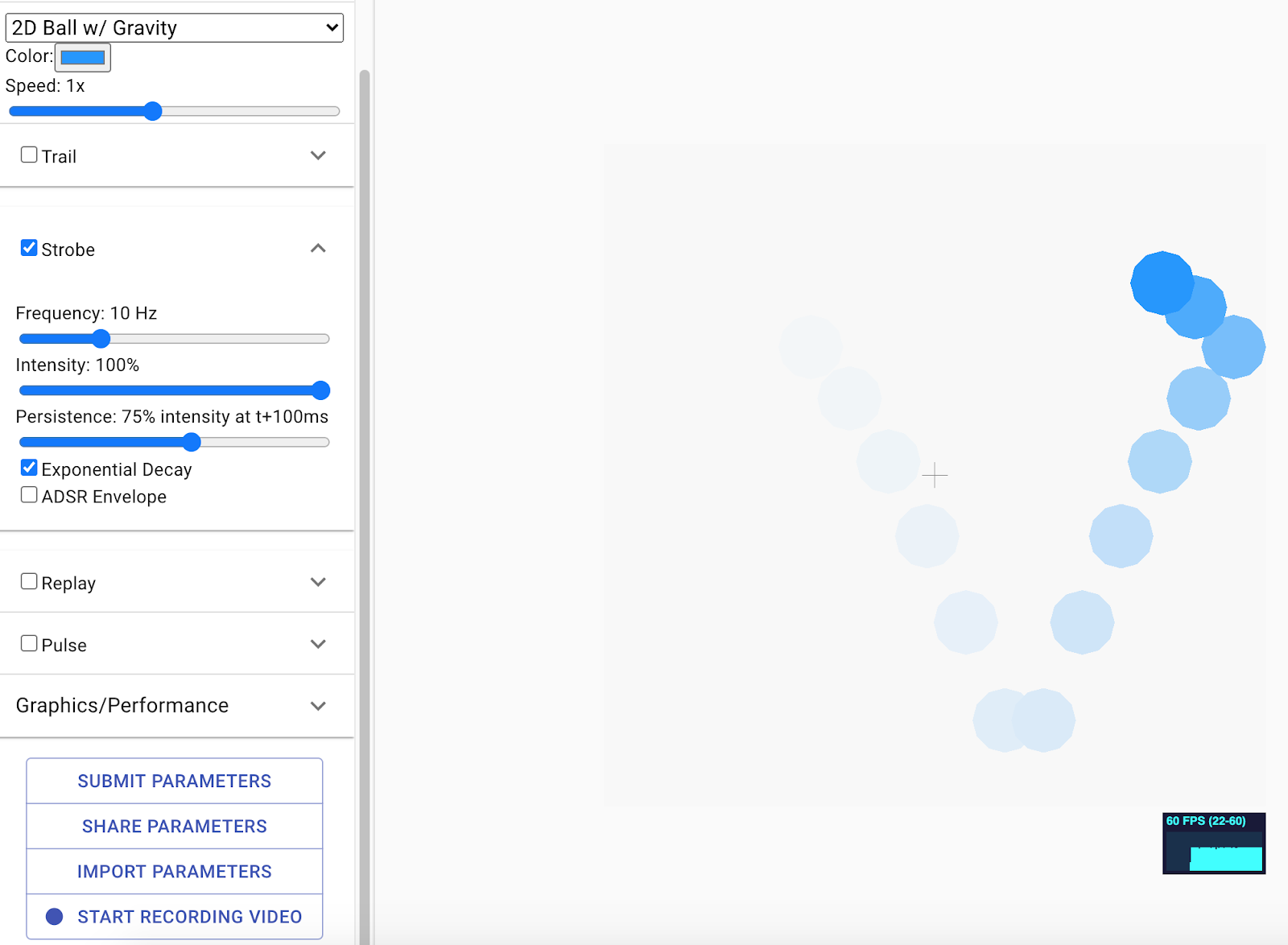Collapse the Strobe section chevron

[318, 248]
